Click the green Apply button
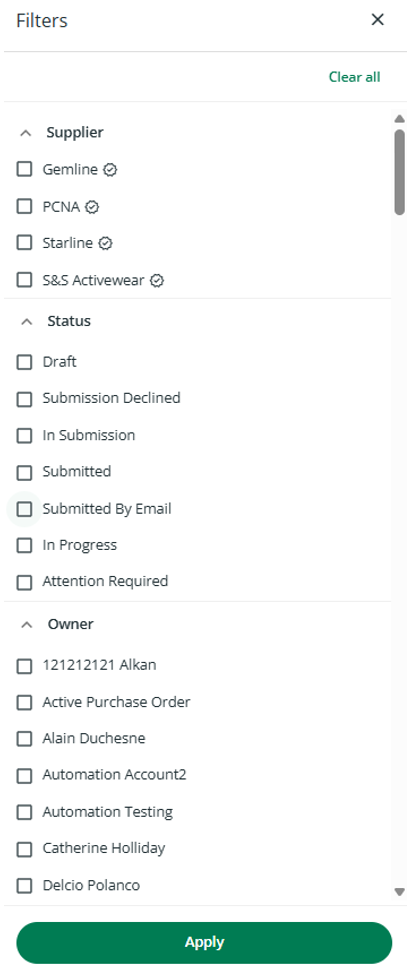This screenshot has width=415, height=968. 204,942
